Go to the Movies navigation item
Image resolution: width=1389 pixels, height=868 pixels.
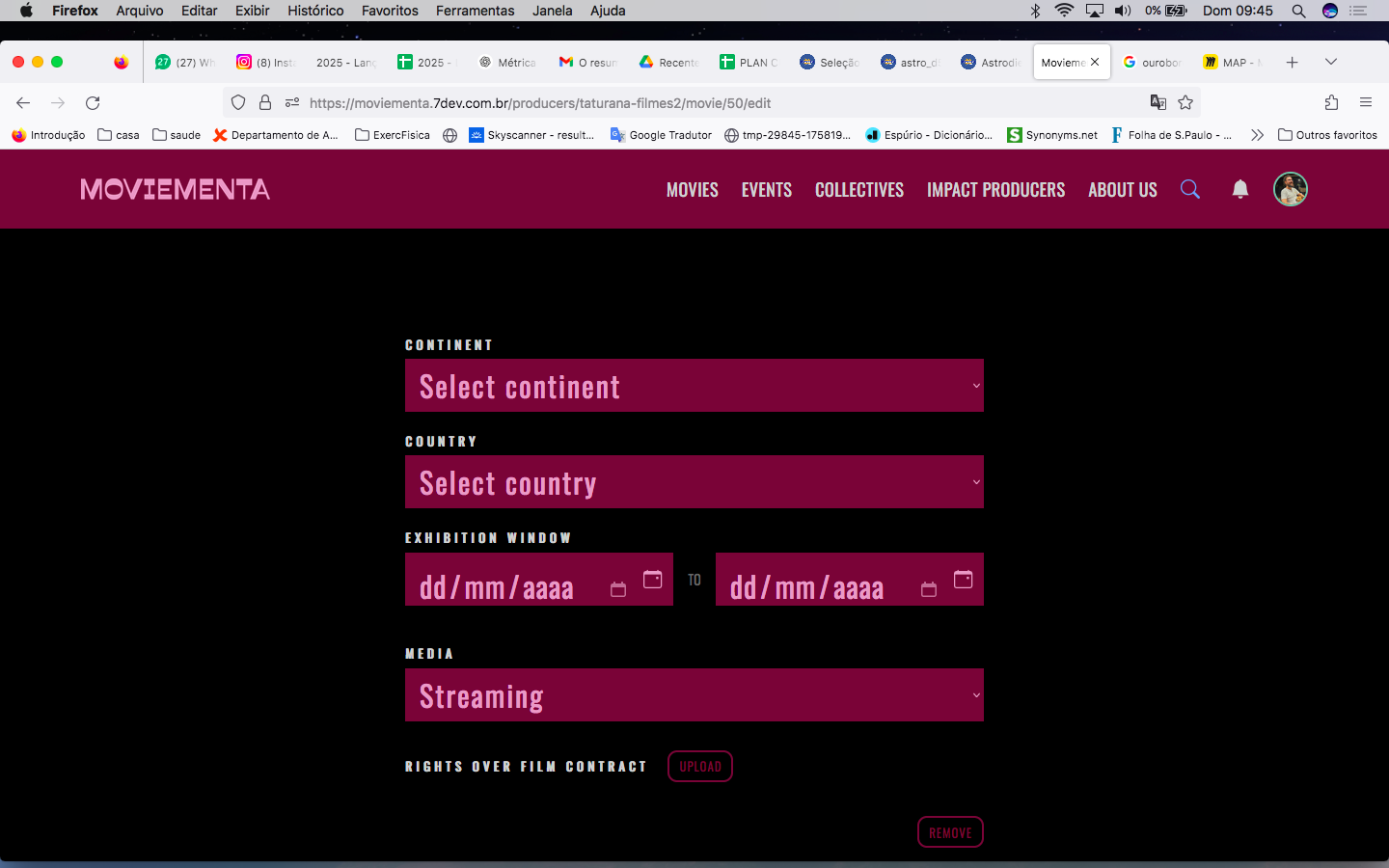point(692,190)
